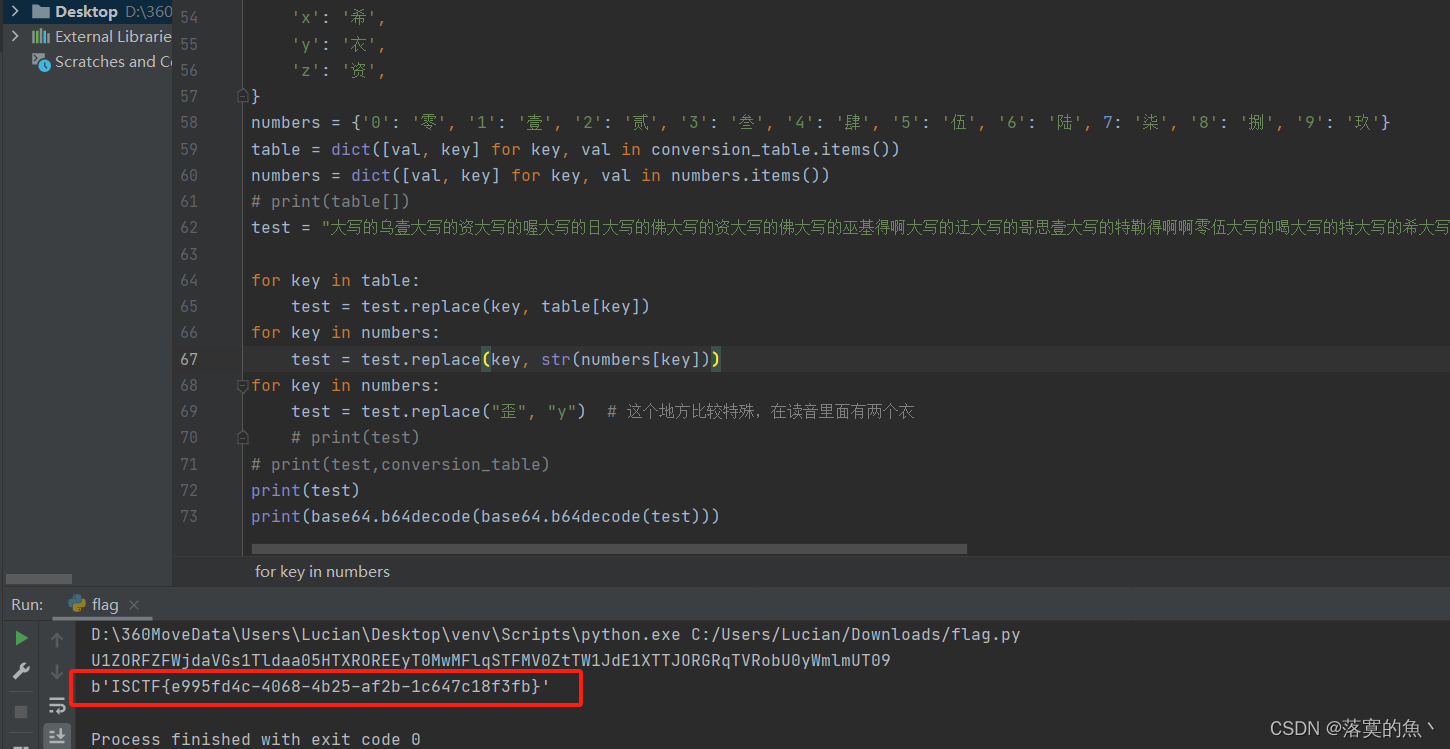This screenshot has width=1450, height=749.
Task: Collapse the fold marker at line 70
Action: (242, 437)
